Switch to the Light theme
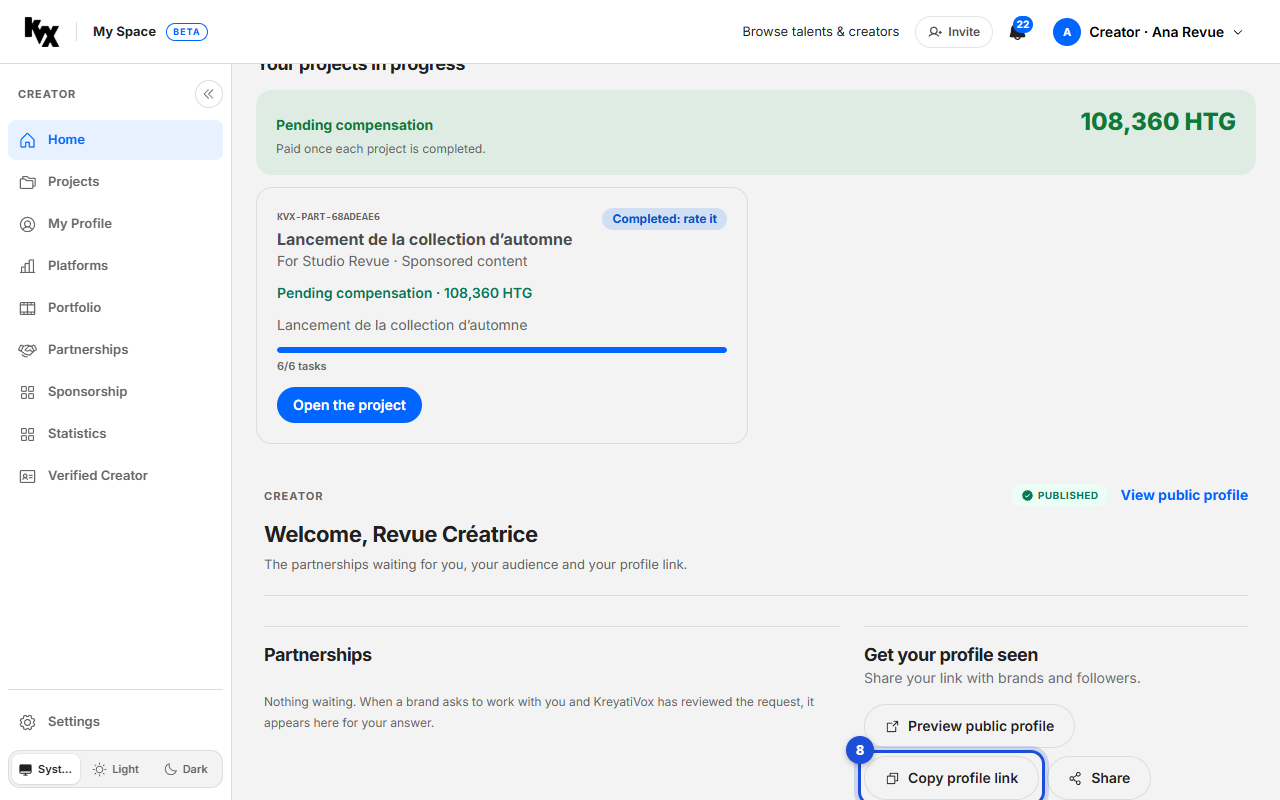The image size is (1280, 800). tap(116, 769)
